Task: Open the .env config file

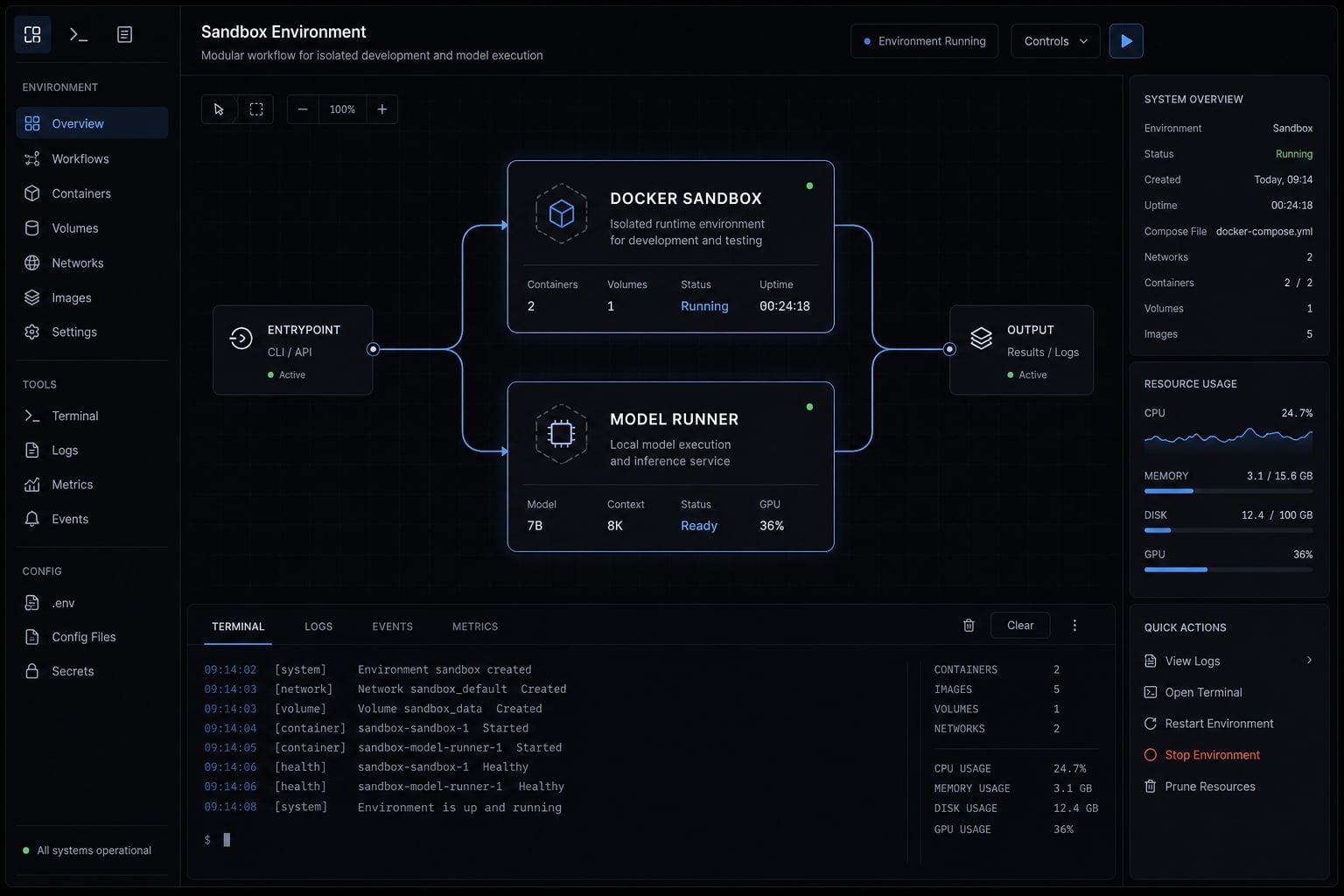Action: tap(92, 603)
